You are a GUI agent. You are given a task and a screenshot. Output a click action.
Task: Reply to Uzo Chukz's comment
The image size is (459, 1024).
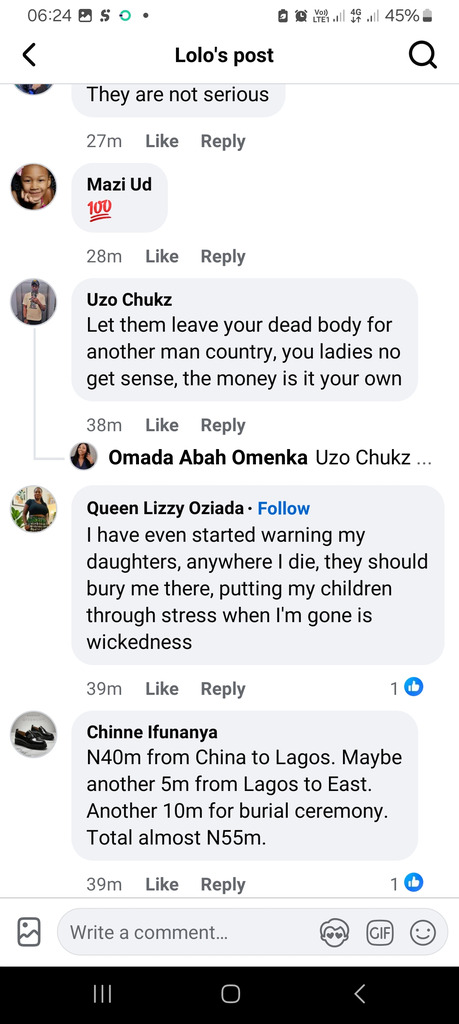(223, 426)
